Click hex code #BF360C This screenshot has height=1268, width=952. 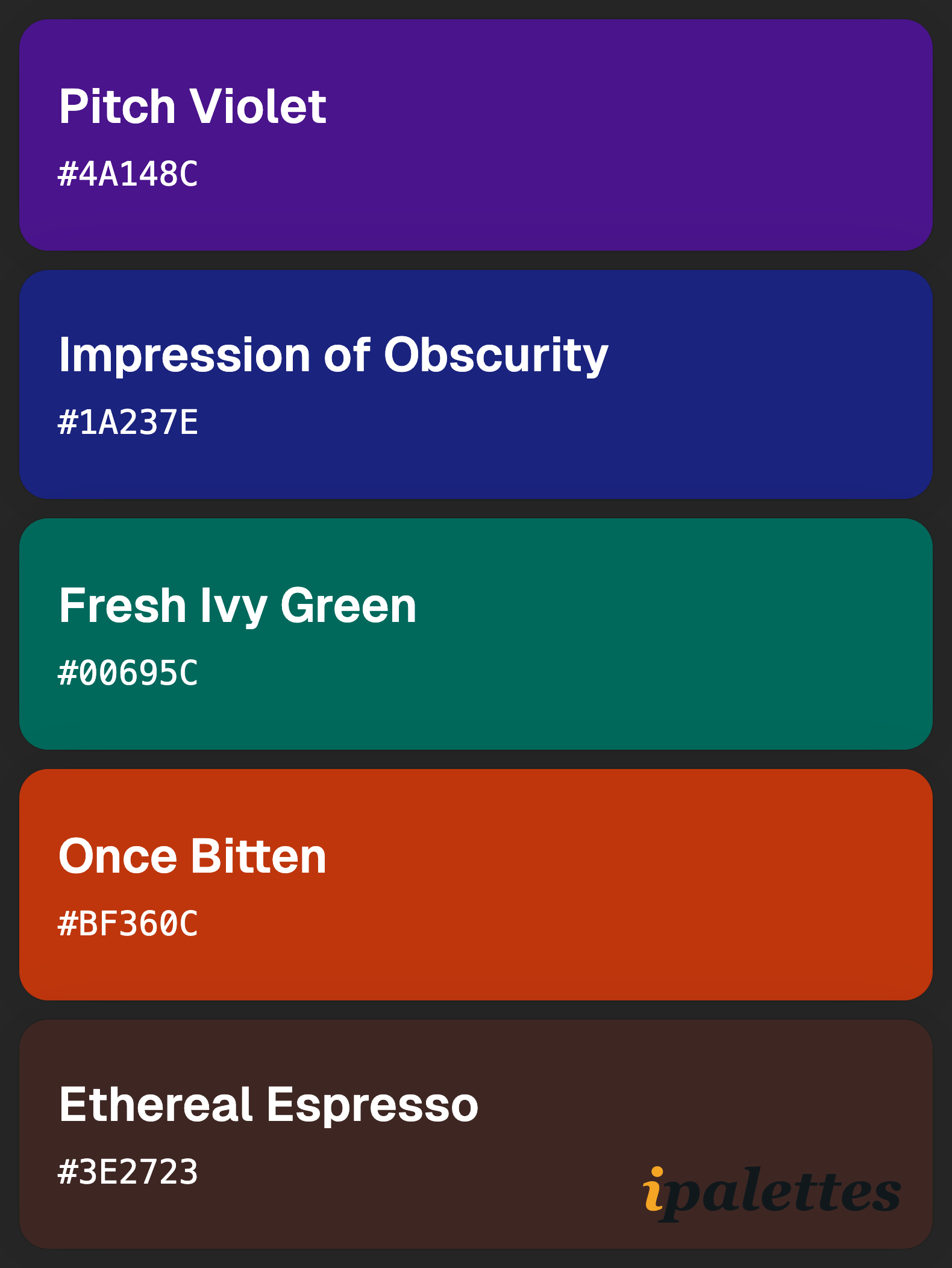[x=128, y=924]
